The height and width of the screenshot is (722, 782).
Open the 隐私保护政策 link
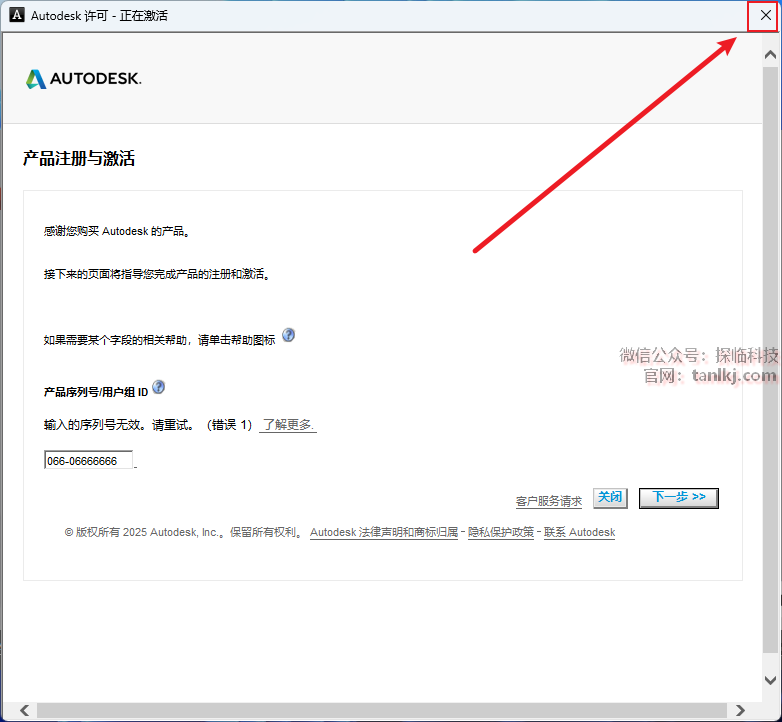point(501,533)
